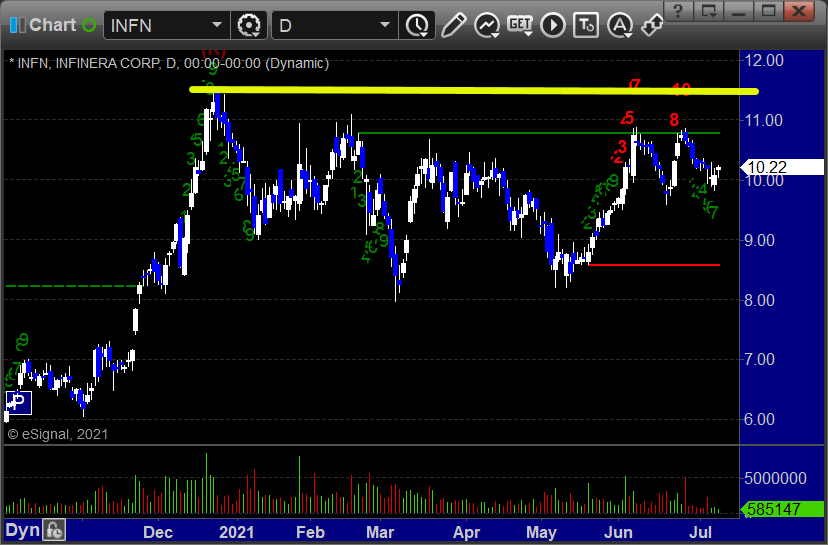
Task: Select the dashed green line near 8.25
Action: click(71, 286)
